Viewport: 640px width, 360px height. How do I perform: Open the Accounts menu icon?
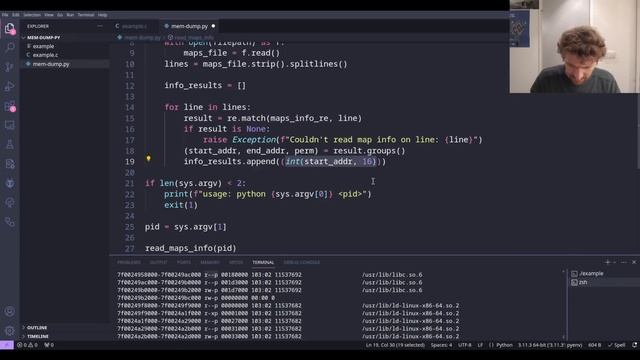10,311
